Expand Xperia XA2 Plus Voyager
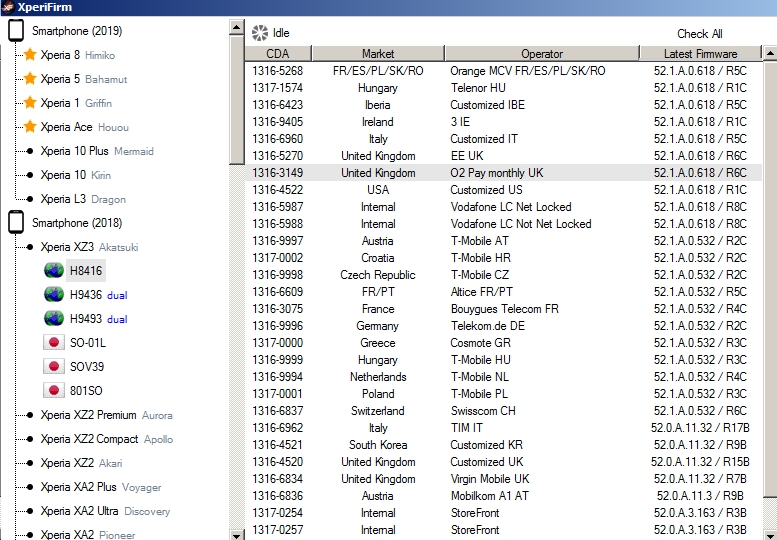 click(30, 487)
